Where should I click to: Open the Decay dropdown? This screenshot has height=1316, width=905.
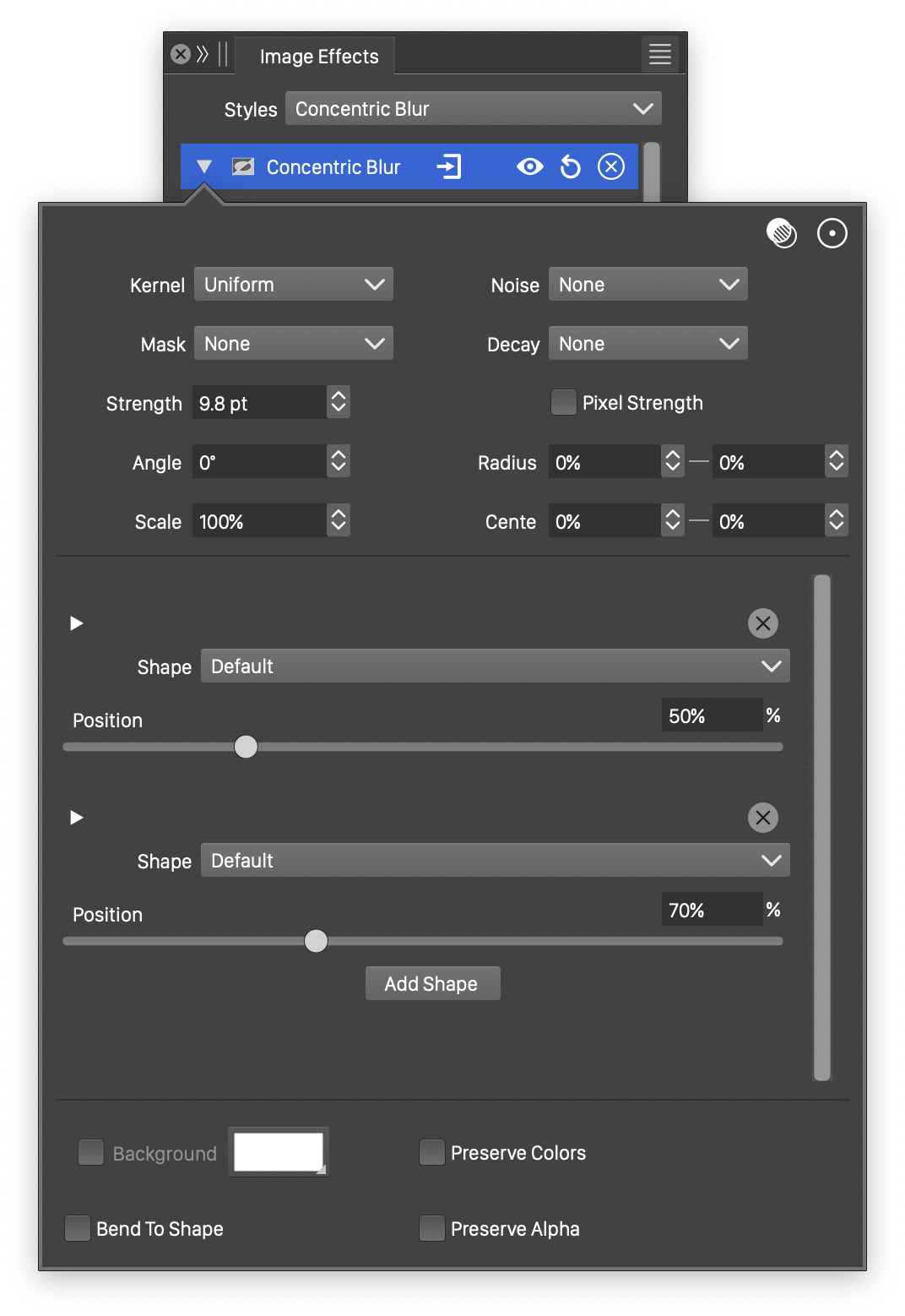pyautogui.click(x=648, y=344)
